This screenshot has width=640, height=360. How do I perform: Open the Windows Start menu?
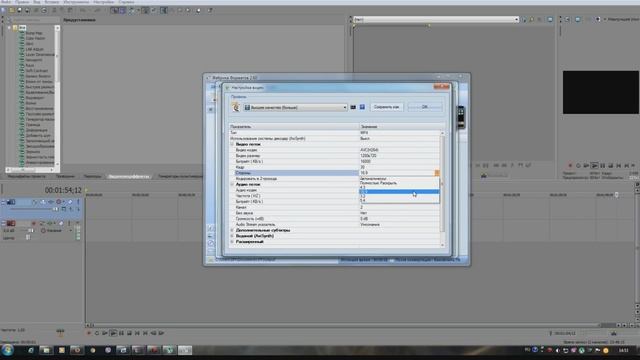click(7, 350)
